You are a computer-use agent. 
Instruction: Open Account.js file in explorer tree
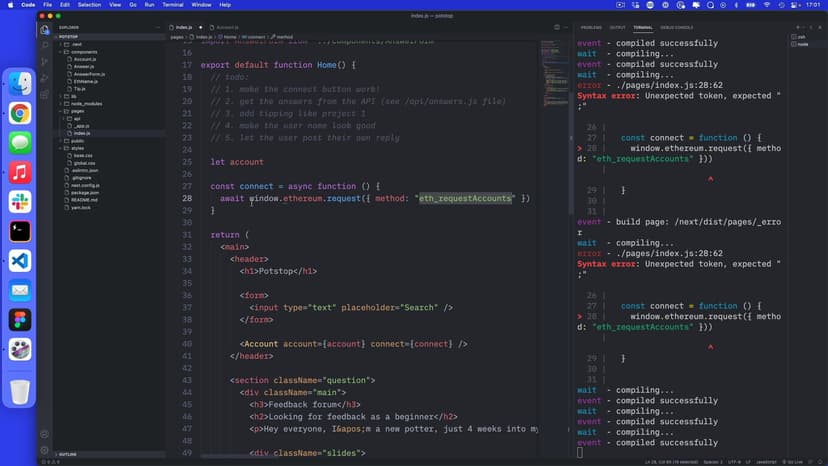point(84,59)
